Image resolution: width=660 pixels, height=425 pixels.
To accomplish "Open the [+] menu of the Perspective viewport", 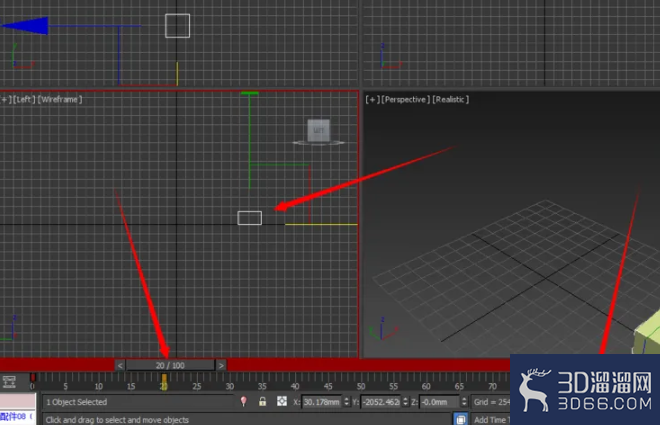I will [372, 99].
